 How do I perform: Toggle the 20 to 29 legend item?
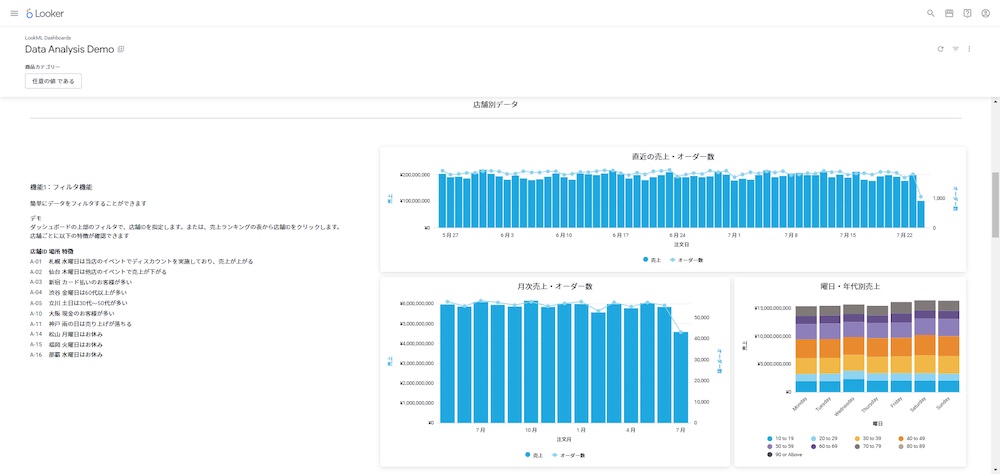point(825,438)
